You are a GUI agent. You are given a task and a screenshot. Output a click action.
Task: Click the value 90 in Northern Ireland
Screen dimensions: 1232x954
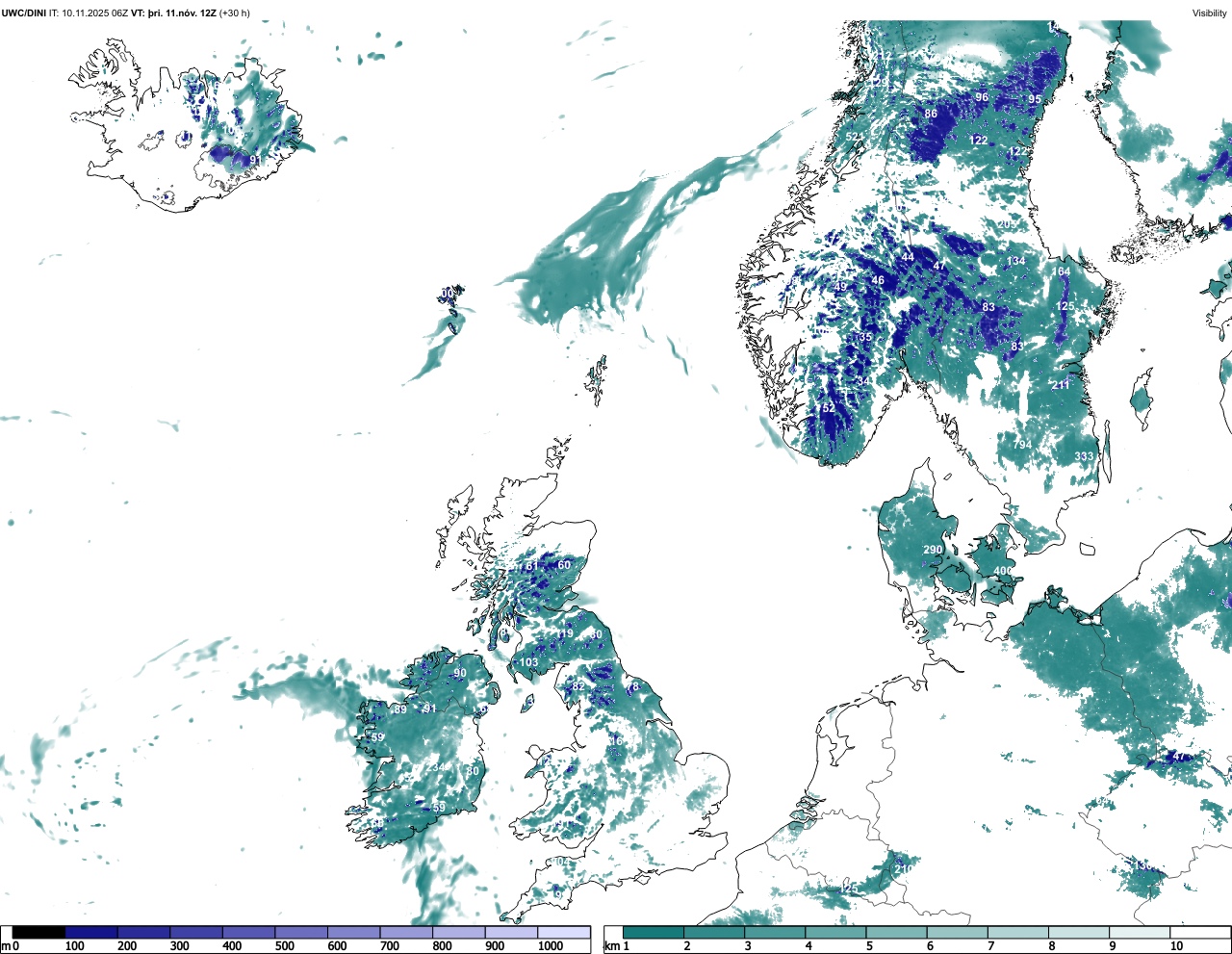(x=460, y=674)
